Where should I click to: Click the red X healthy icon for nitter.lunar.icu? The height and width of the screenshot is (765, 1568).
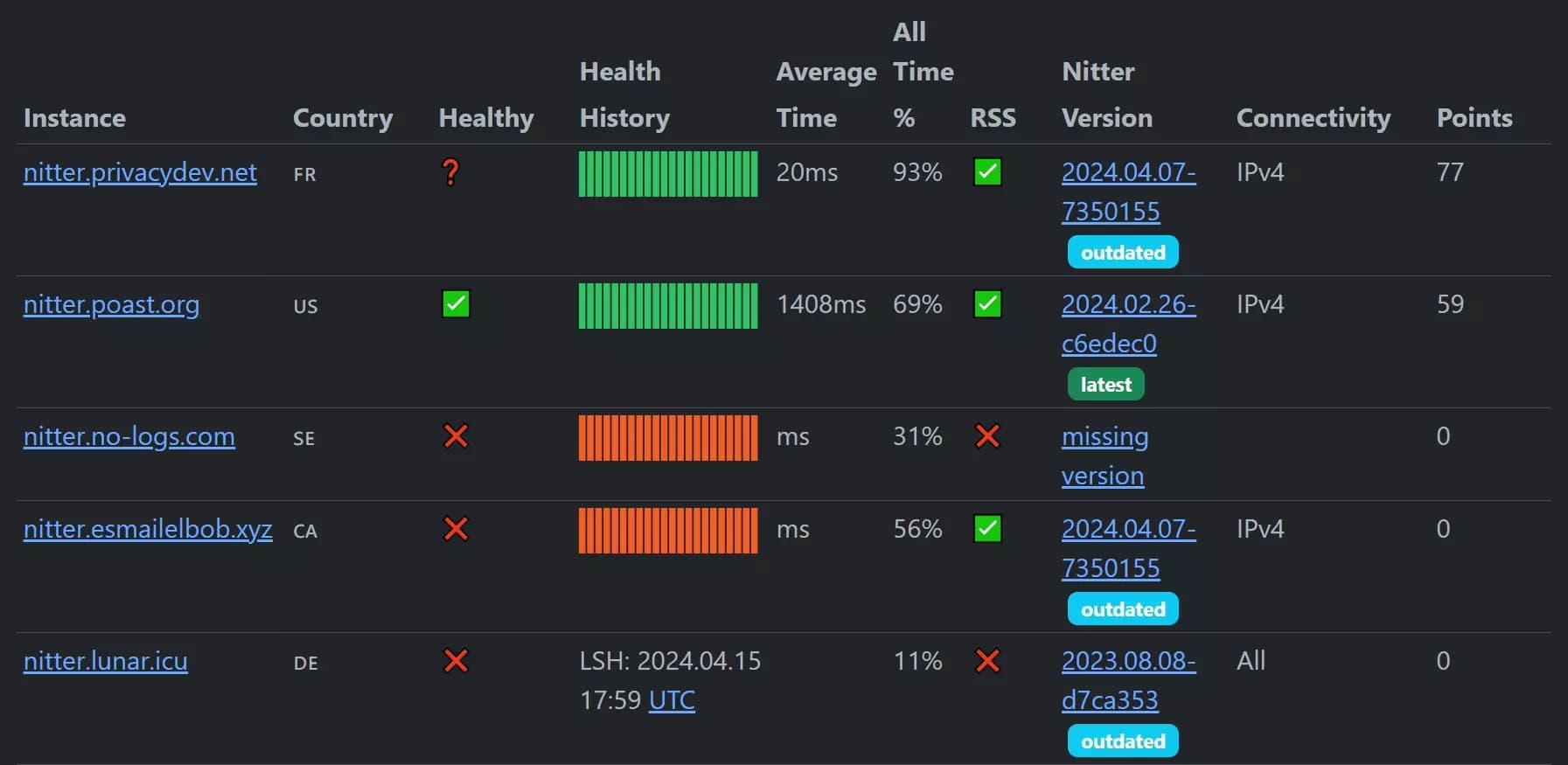(456, 661)
